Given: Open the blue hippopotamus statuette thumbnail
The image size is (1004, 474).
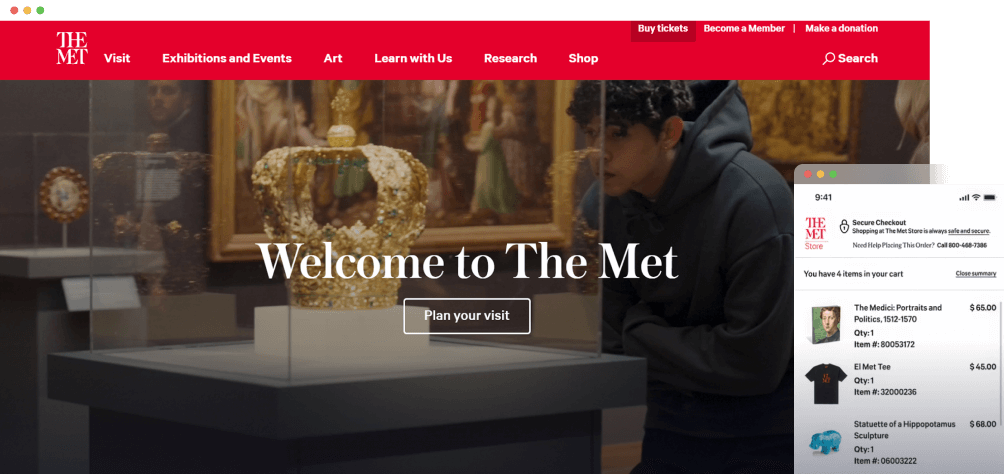Looking at the screenshot, I should pos(825,441).
